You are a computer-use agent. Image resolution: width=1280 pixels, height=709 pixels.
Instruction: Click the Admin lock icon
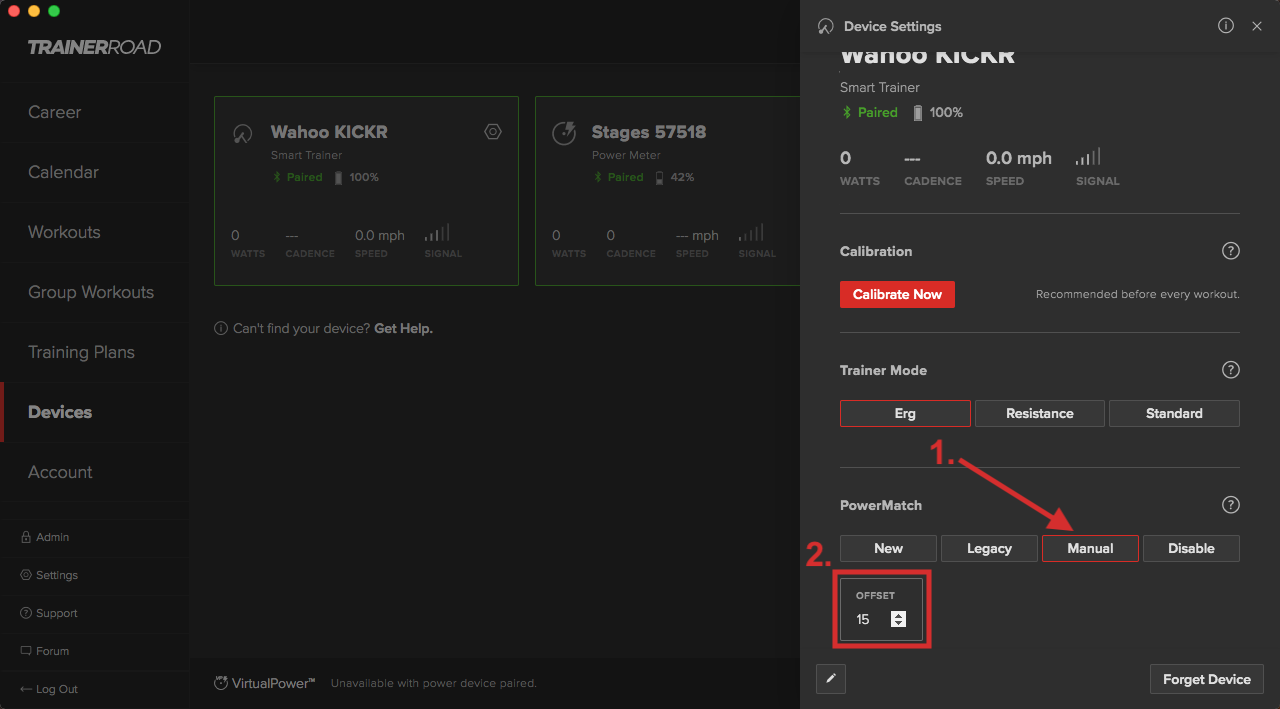point(26,537)
